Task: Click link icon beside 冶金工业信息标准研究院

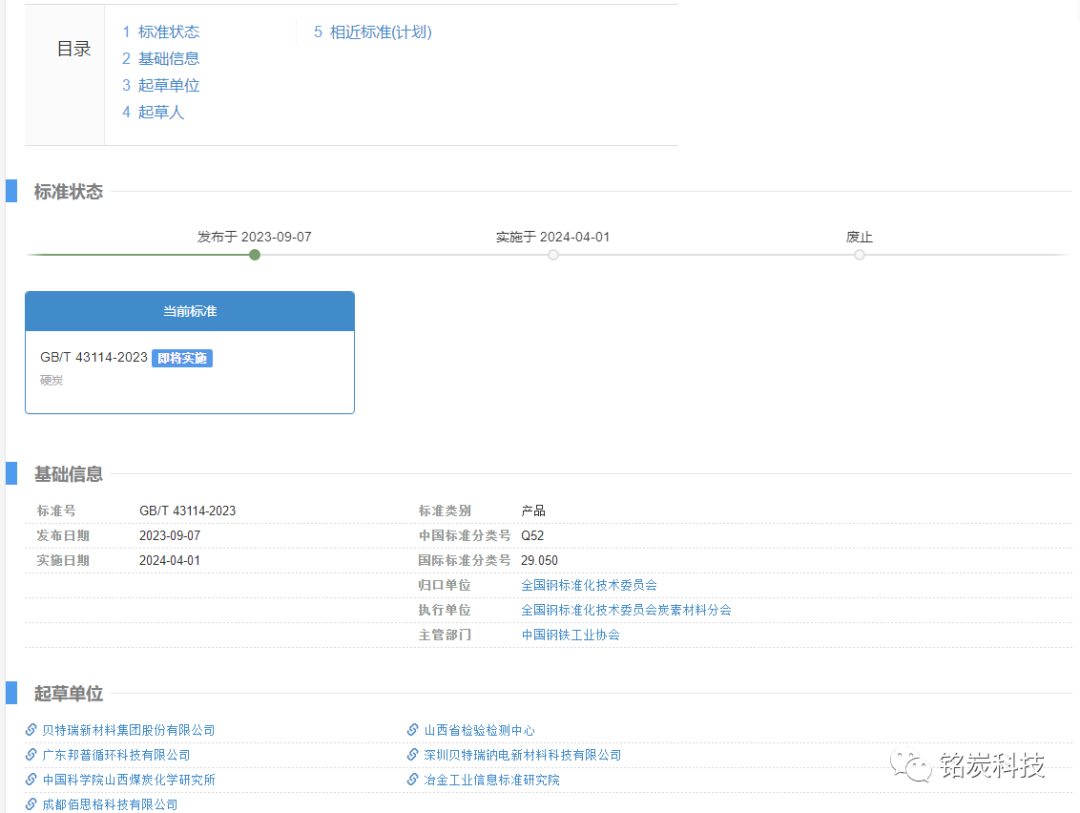Action: coord(413,779)
